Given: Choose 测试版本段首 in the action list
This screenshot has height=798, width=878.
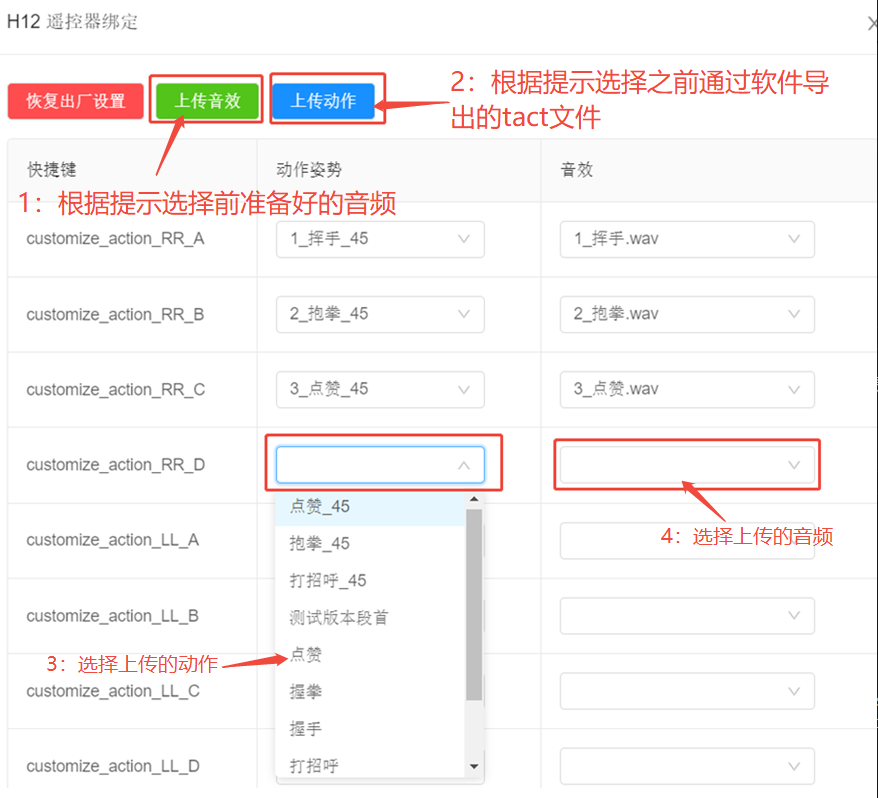Looking at the screenshot, I should coord(338,618).
